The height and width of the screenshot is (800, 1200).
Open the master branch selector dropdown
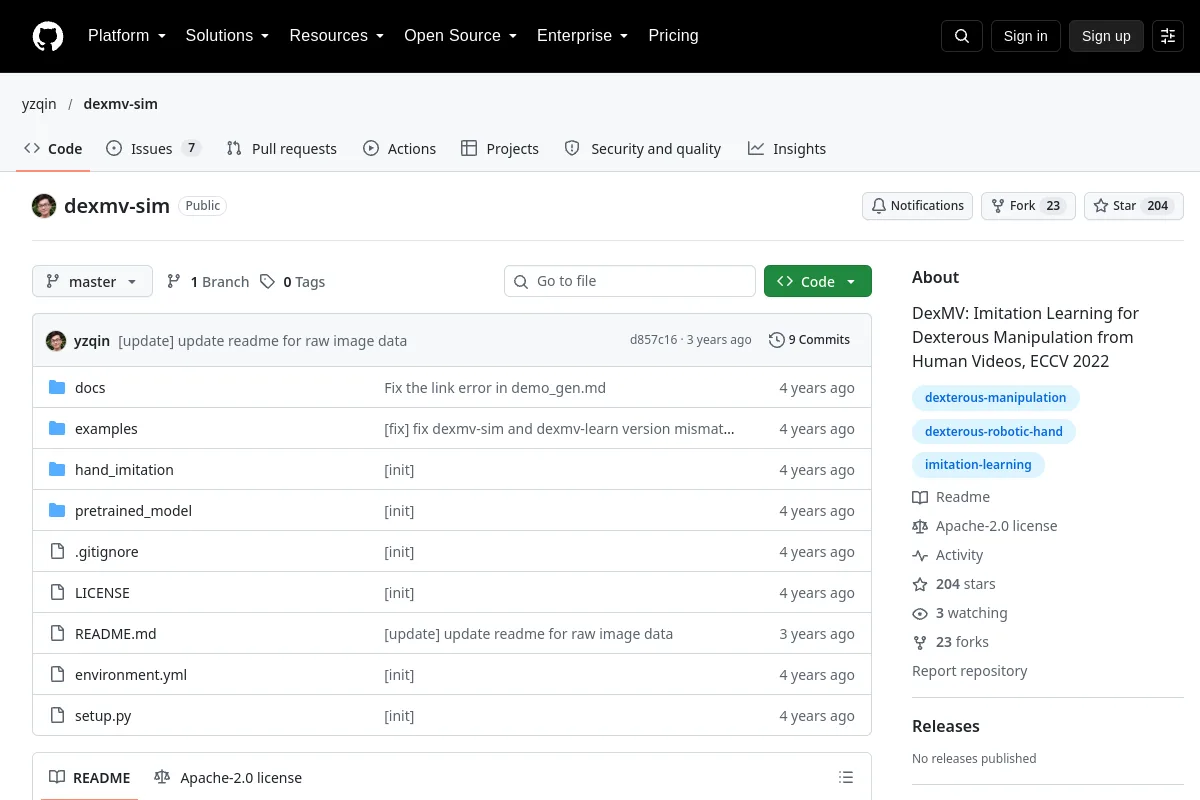coord(92,282)
